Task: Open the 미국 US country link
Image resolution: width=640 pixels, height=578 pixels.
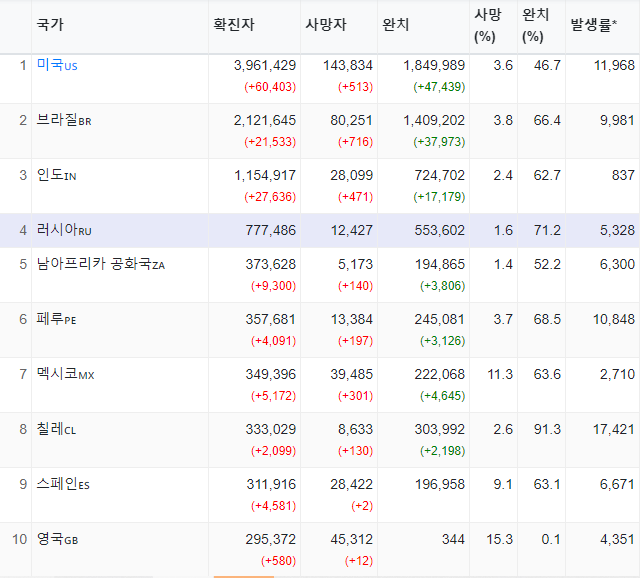Action: (57, 65)
